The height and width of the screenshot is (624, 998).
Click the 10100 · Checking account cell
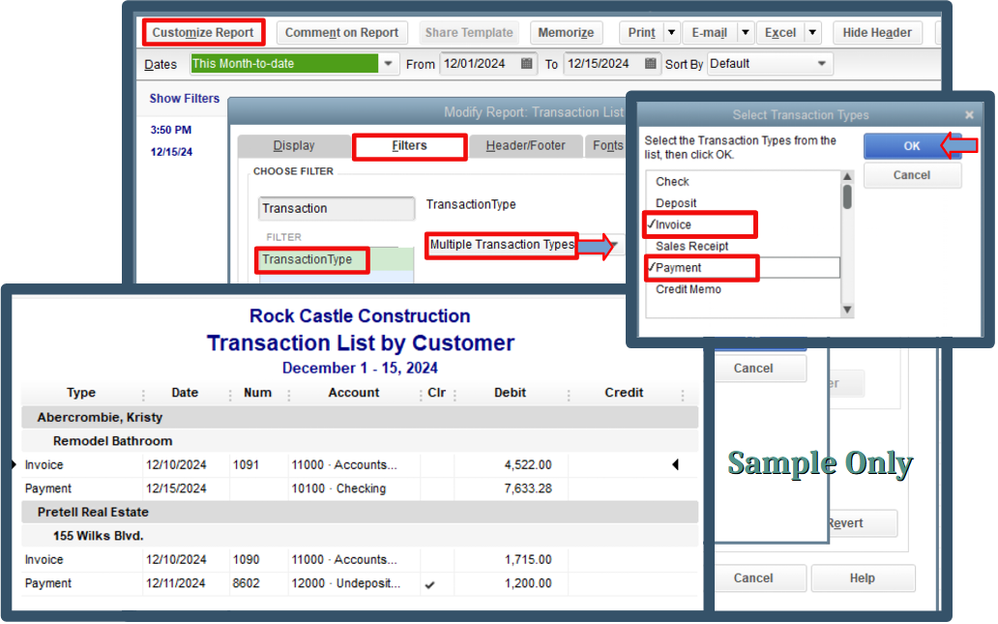coord(339,489)
